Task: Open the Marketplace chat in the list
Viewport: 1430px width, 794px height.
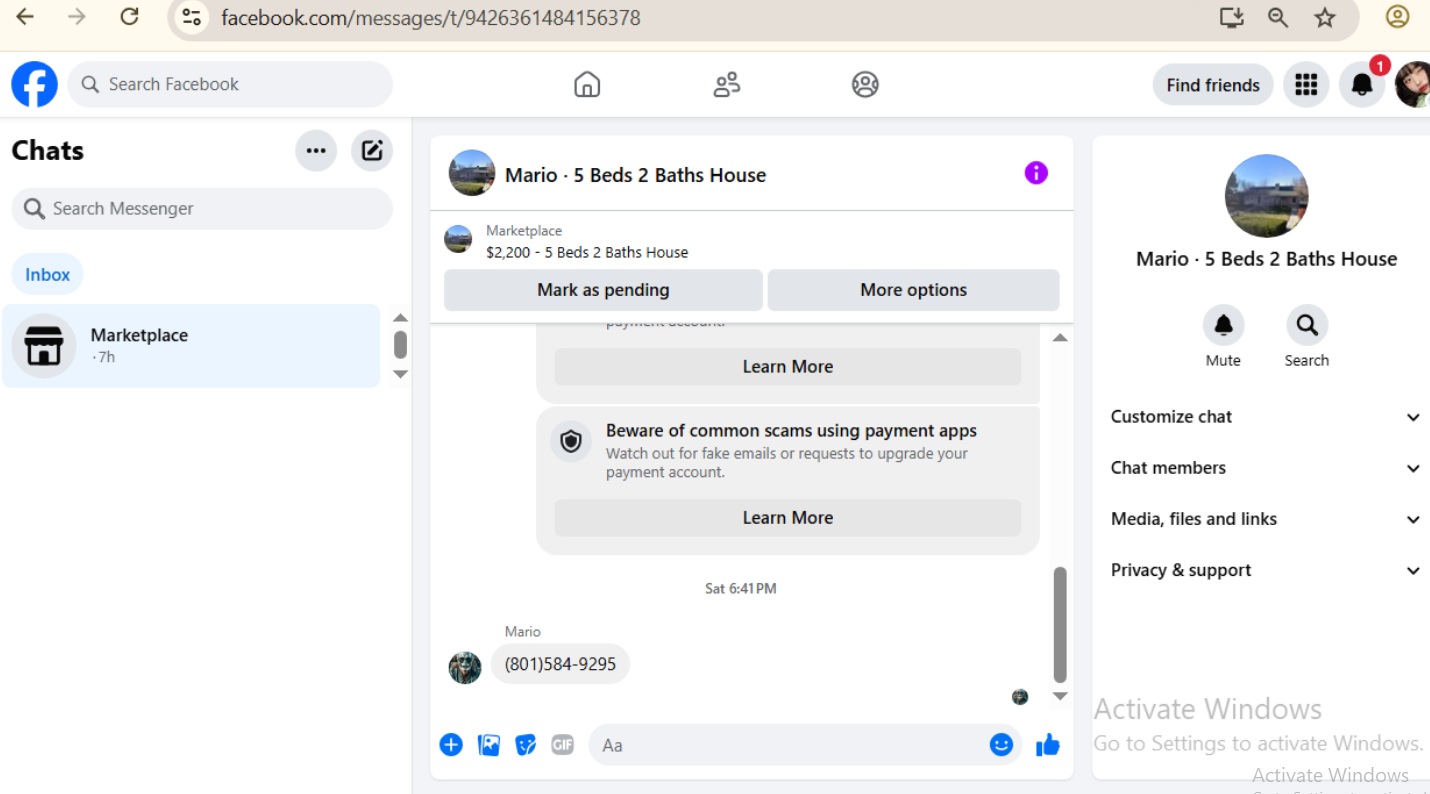Action: (191, 346)
